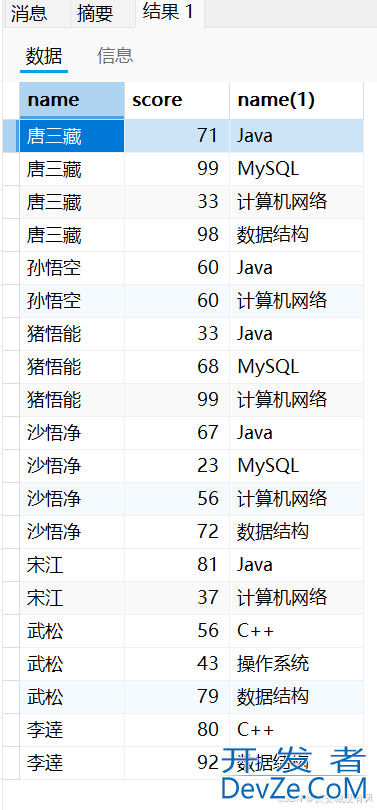Select the score cell showing 80
377x810 pixels.
coord(177,731)
